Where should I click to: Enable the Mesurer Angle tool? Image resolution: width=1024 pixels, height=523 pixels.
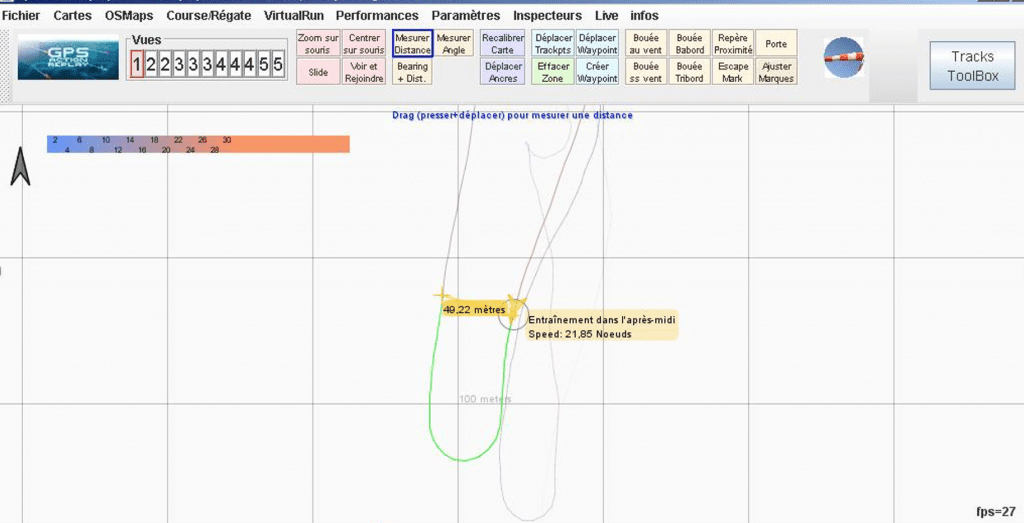[454, 44]
